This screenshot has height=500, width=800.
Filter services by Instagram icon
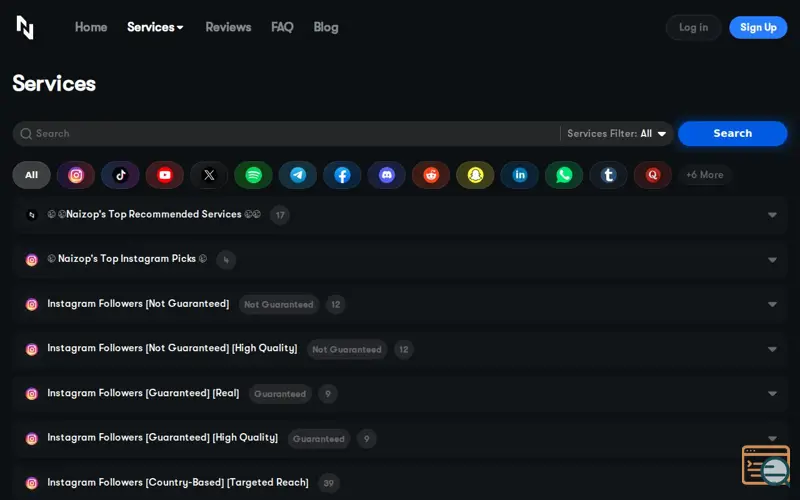click(x=76, y=175)
